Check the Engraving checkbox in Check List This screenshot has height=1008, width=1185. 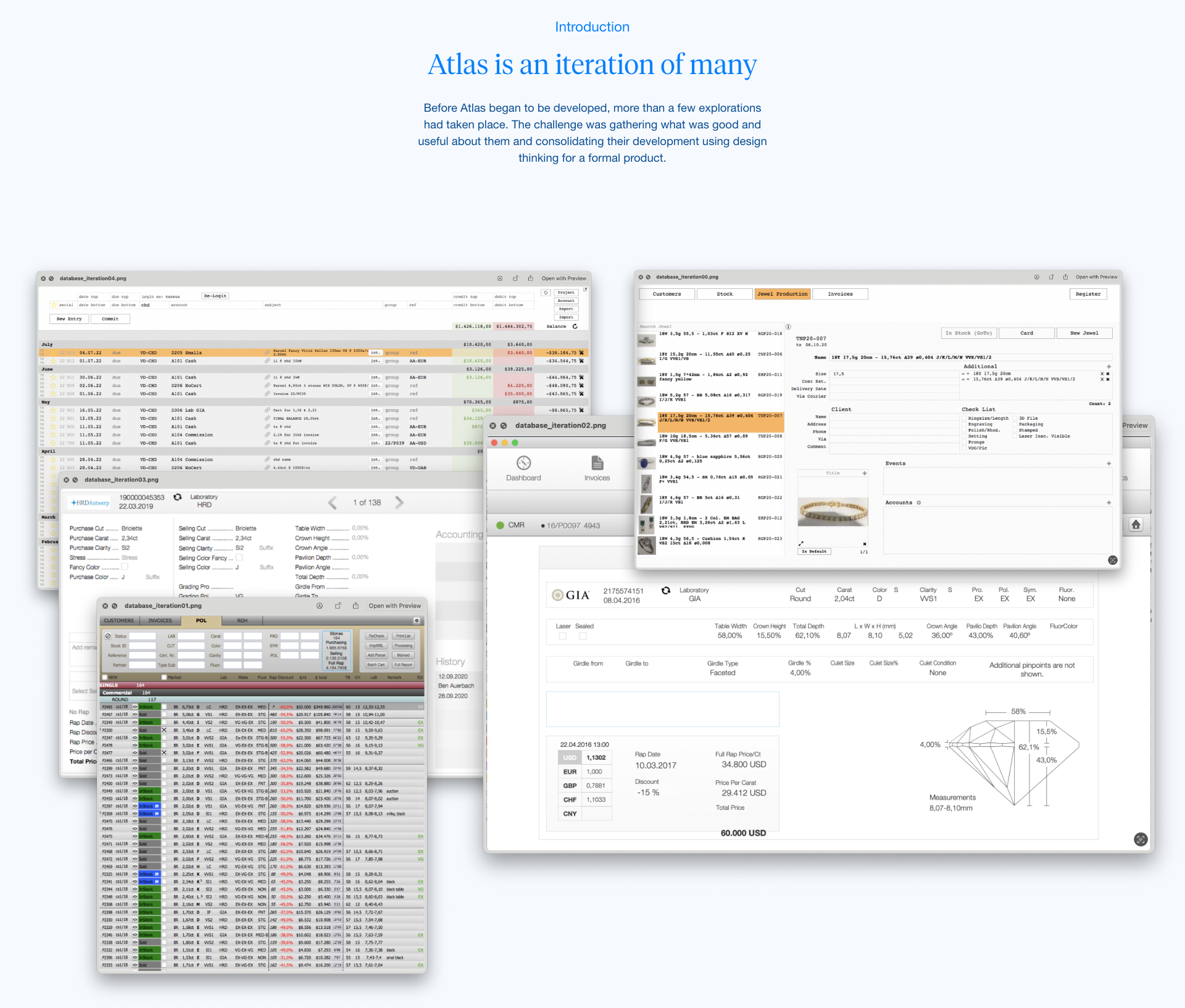coord(964,424)
